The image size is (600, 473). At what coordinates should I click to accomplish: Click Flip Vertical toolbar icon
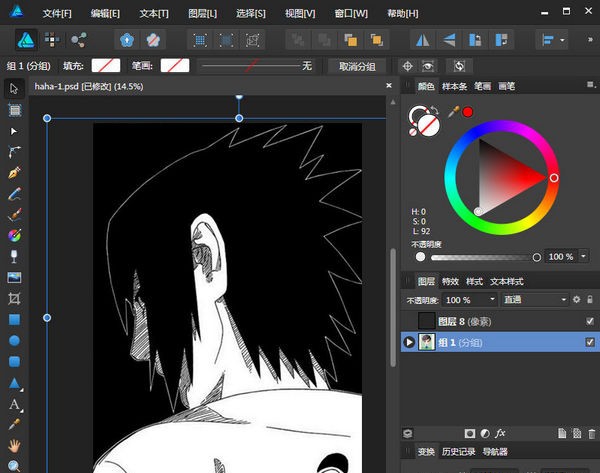pos(449,40)
